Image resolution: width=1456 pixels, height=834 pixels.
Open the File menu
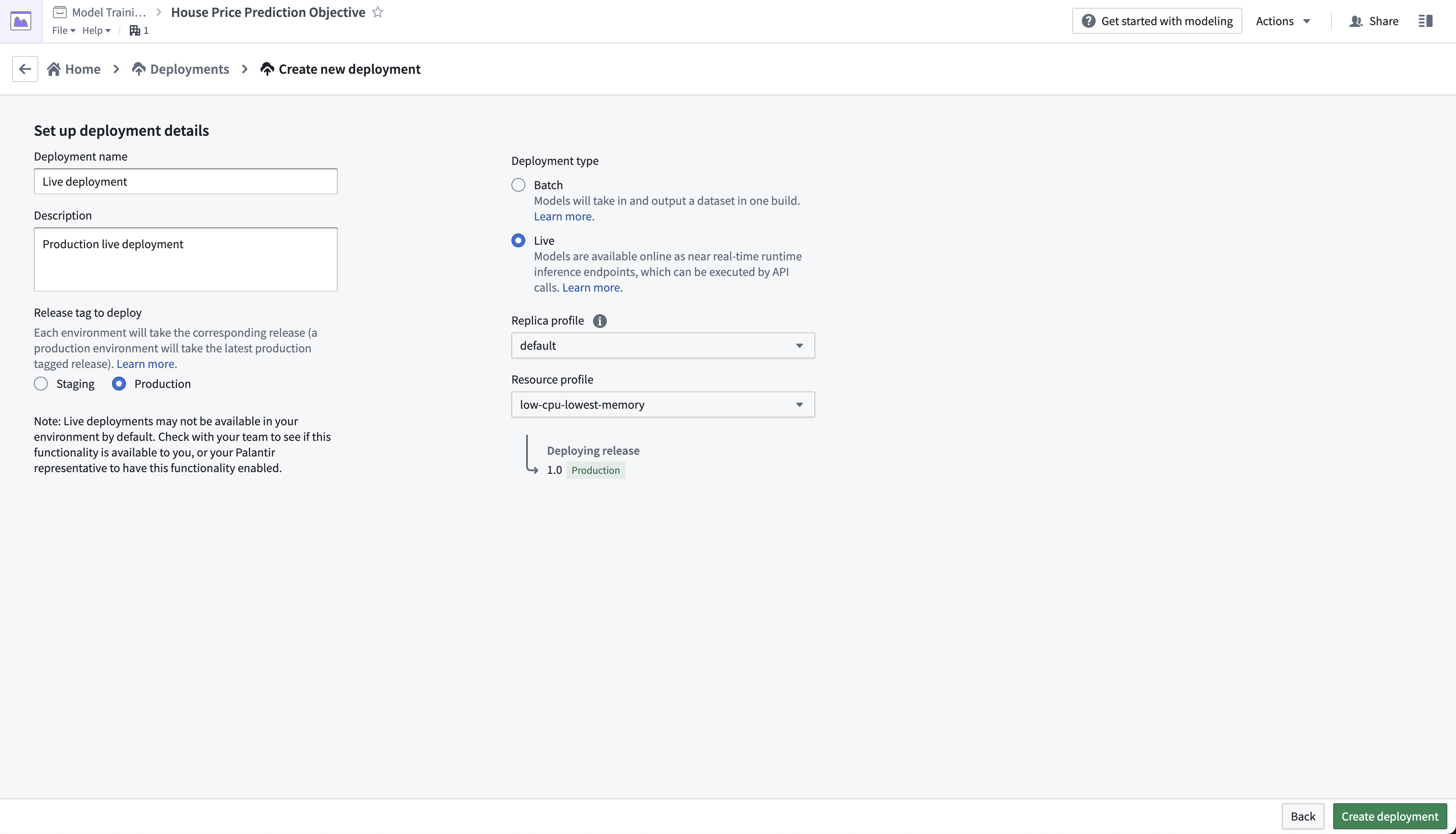(x=64, y=30)
